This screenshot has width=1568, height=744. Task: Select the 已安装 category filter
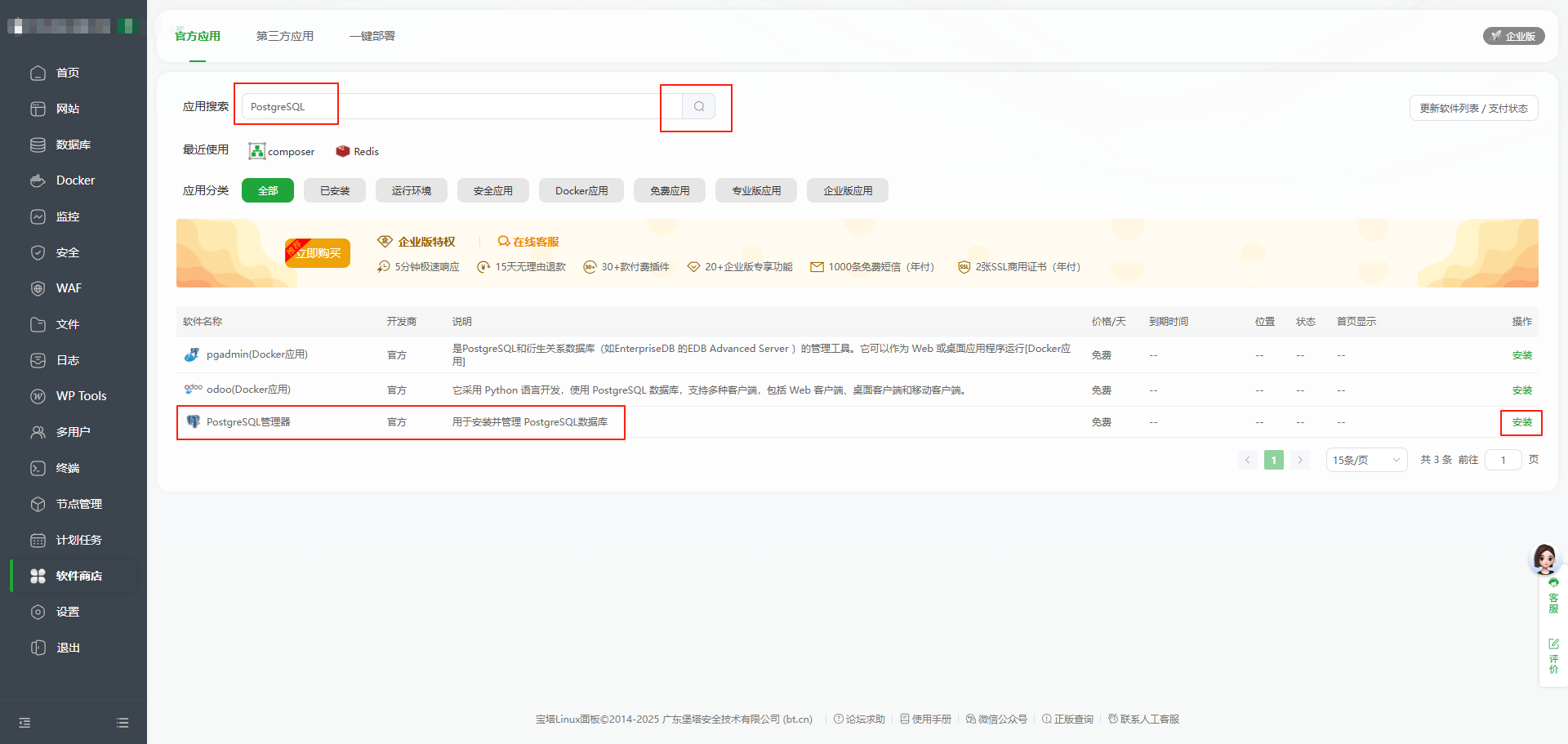335,190
